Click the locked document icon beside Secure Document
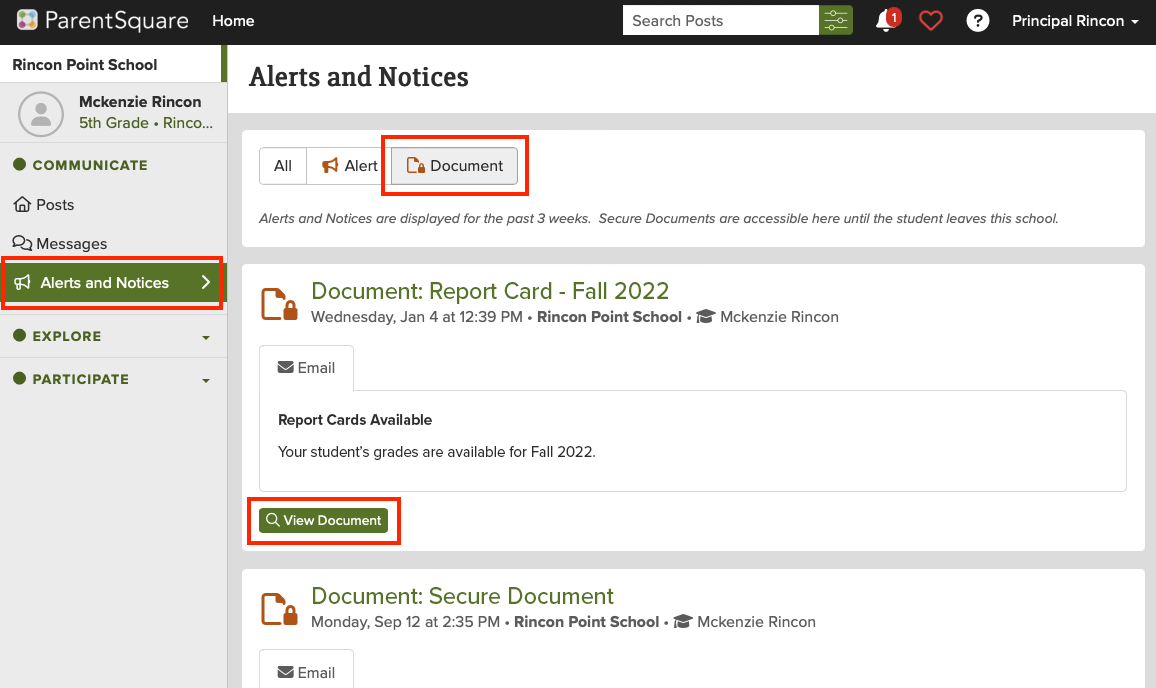Image resolution: width=1156 pixels, height=688 pixels. click(279, 609)
